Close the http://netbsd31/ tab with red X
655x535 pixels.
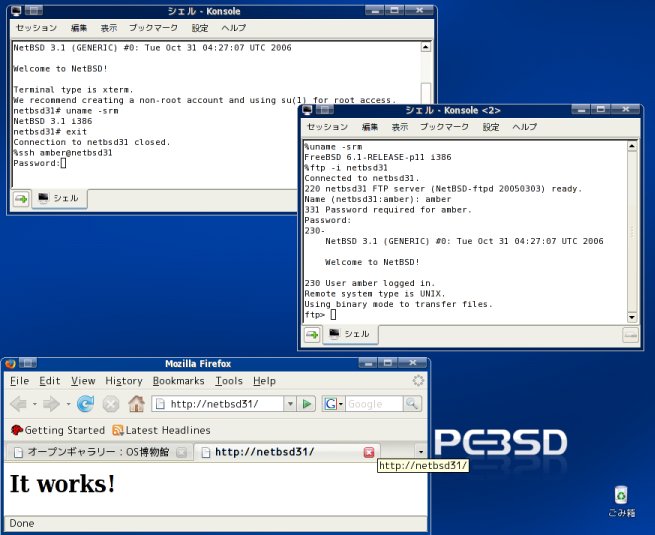(x=369, y=452)
